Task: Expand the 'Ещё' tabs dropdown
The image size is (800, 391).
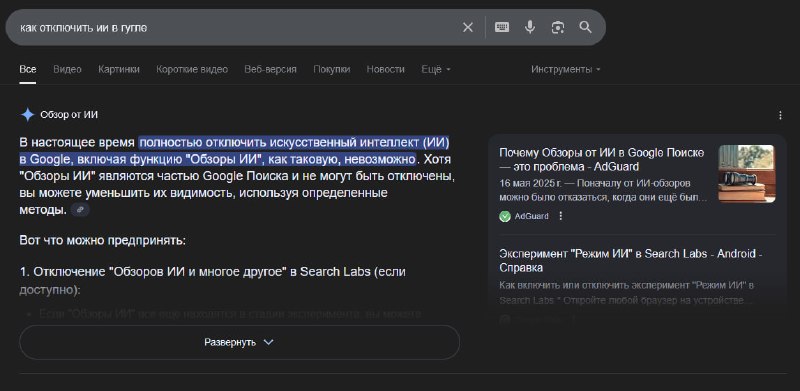Action: coord(436,69)
